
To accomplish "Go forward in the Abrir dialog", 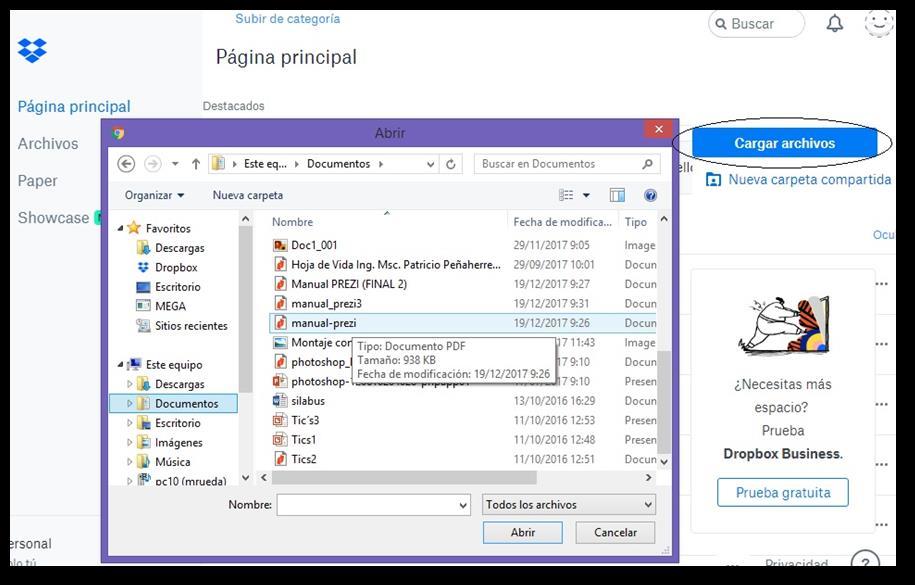I will pos(152,164).
